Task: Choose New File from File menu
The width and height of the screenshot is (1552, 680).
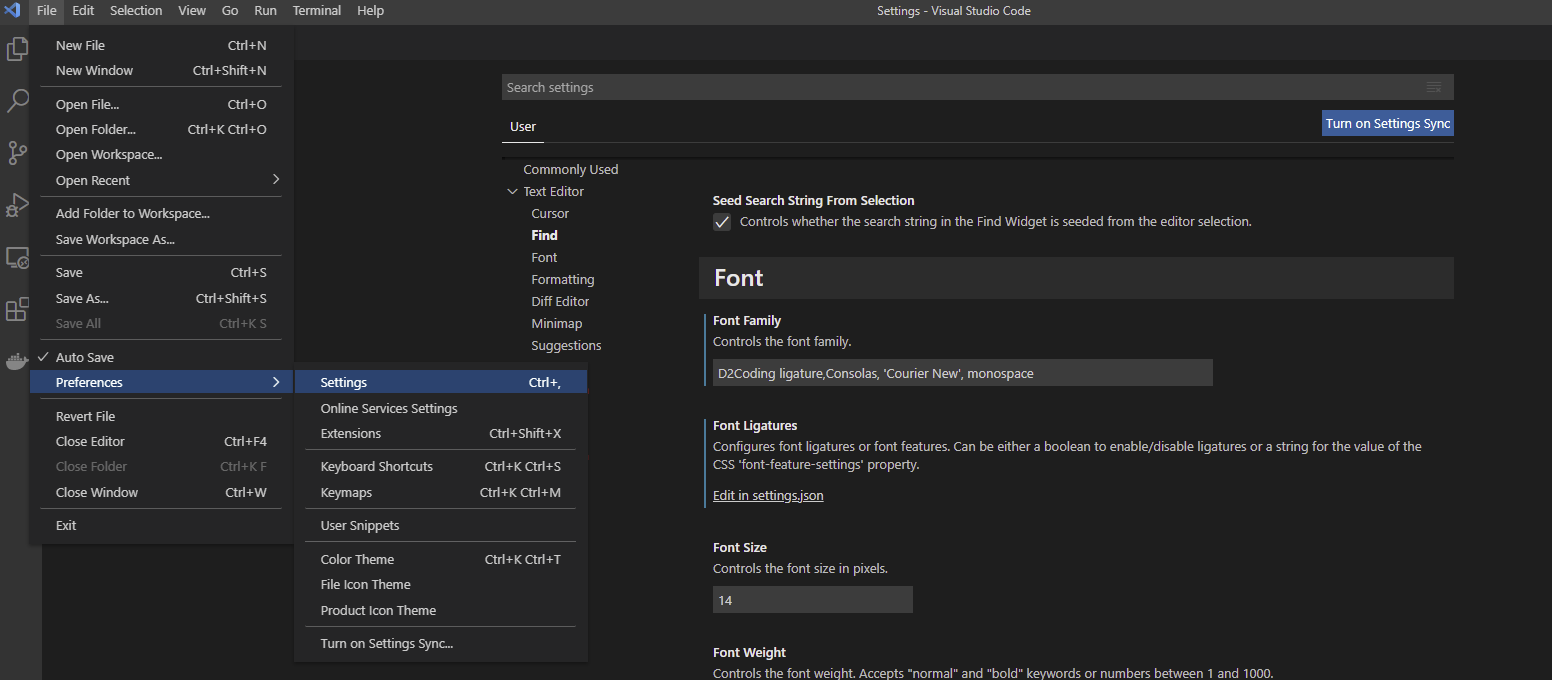Action: 162,45
